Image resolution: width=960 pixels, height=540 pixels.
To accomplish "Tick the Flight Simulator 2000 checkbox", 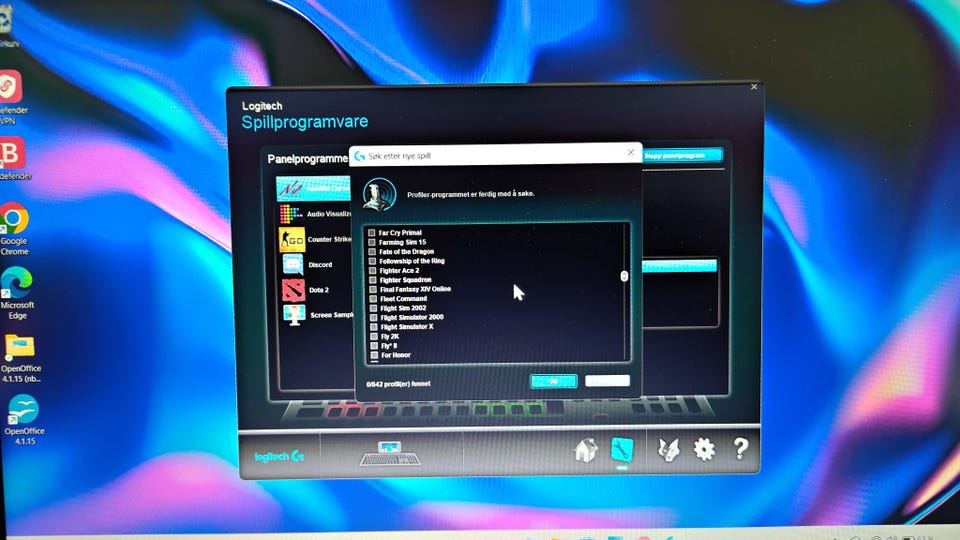I will (x=373, y=317).
